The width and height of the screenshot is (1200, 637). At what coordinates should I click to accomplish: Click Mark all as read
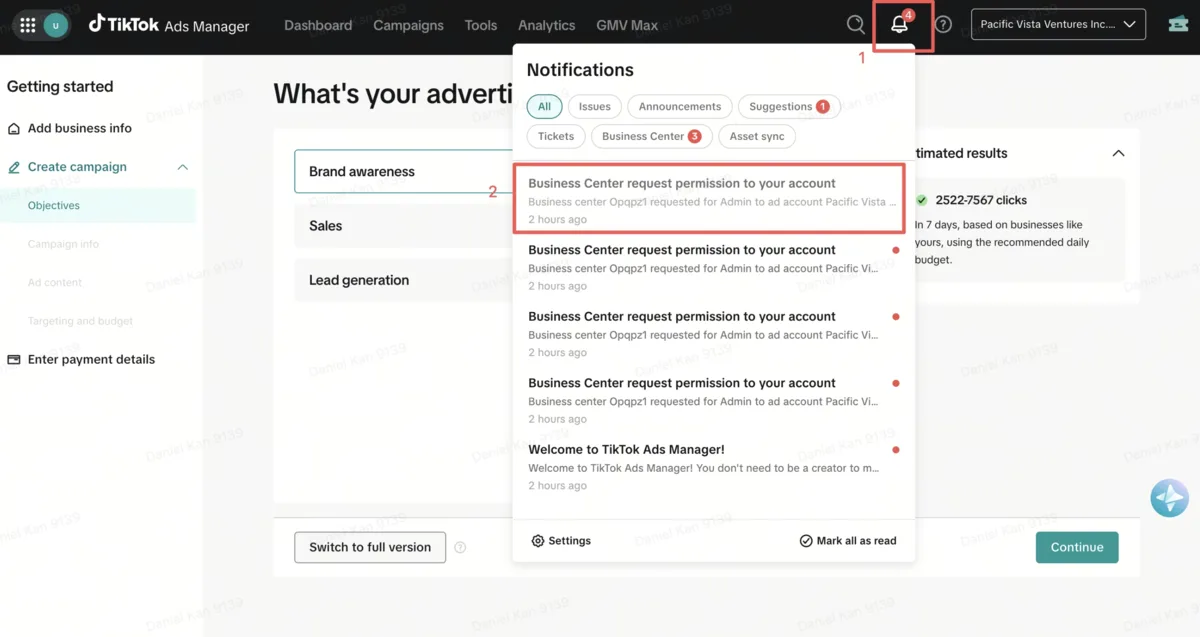click(848, 541)
